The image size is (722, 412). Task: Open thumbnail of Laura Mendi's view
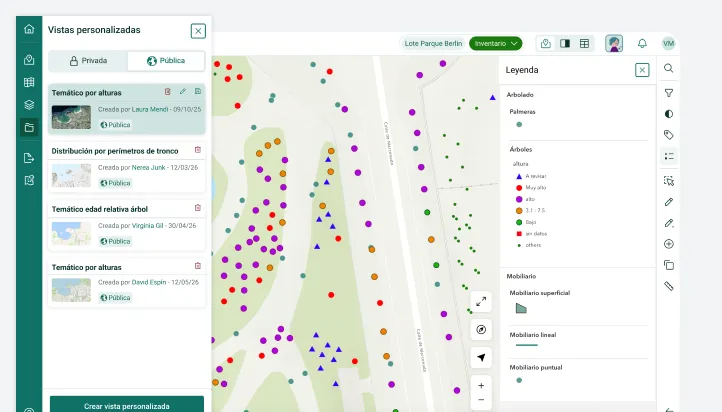[x=71, y=117]
